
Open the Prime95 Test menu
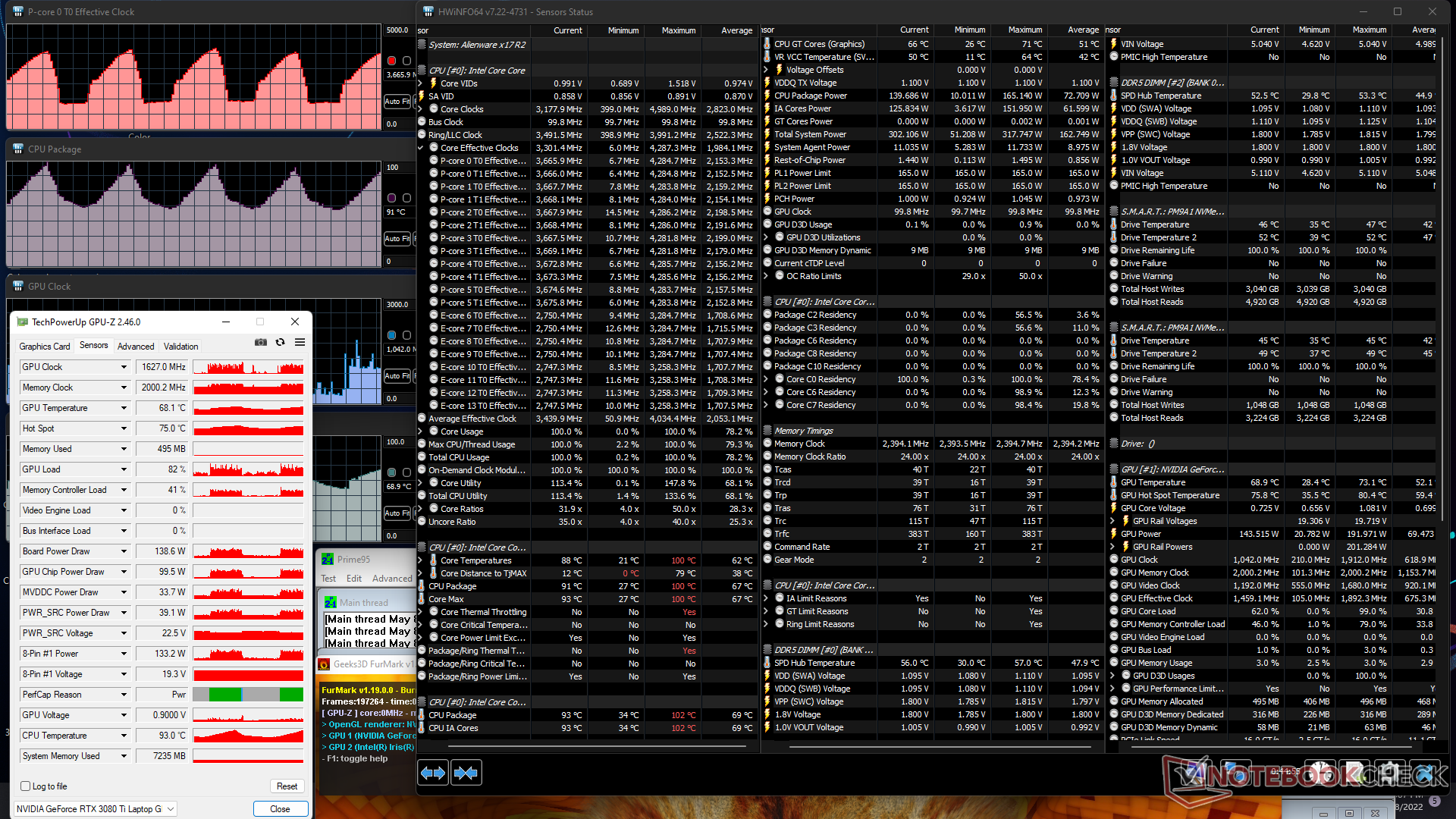(328, 578)
